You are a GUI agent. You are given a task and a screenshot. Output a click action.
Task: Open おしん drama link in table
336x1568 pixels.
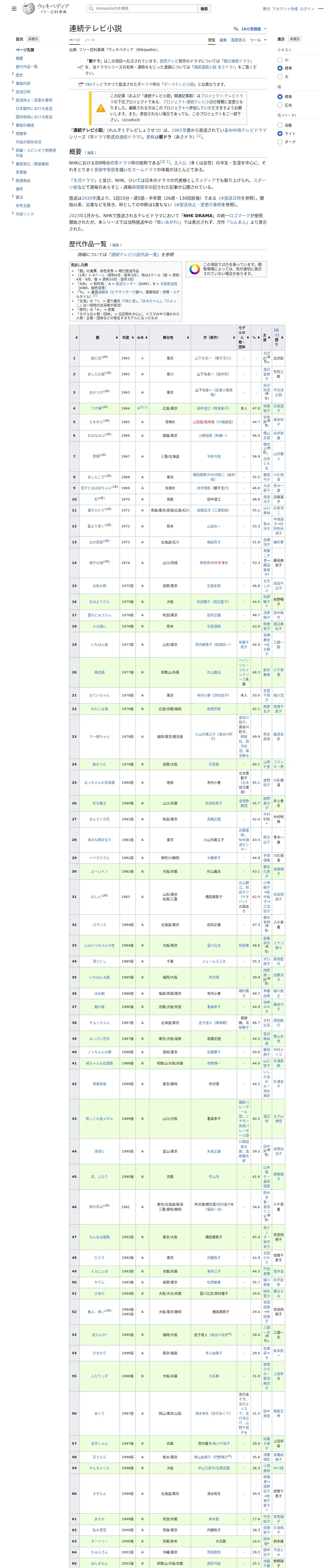tap(96, 897)
